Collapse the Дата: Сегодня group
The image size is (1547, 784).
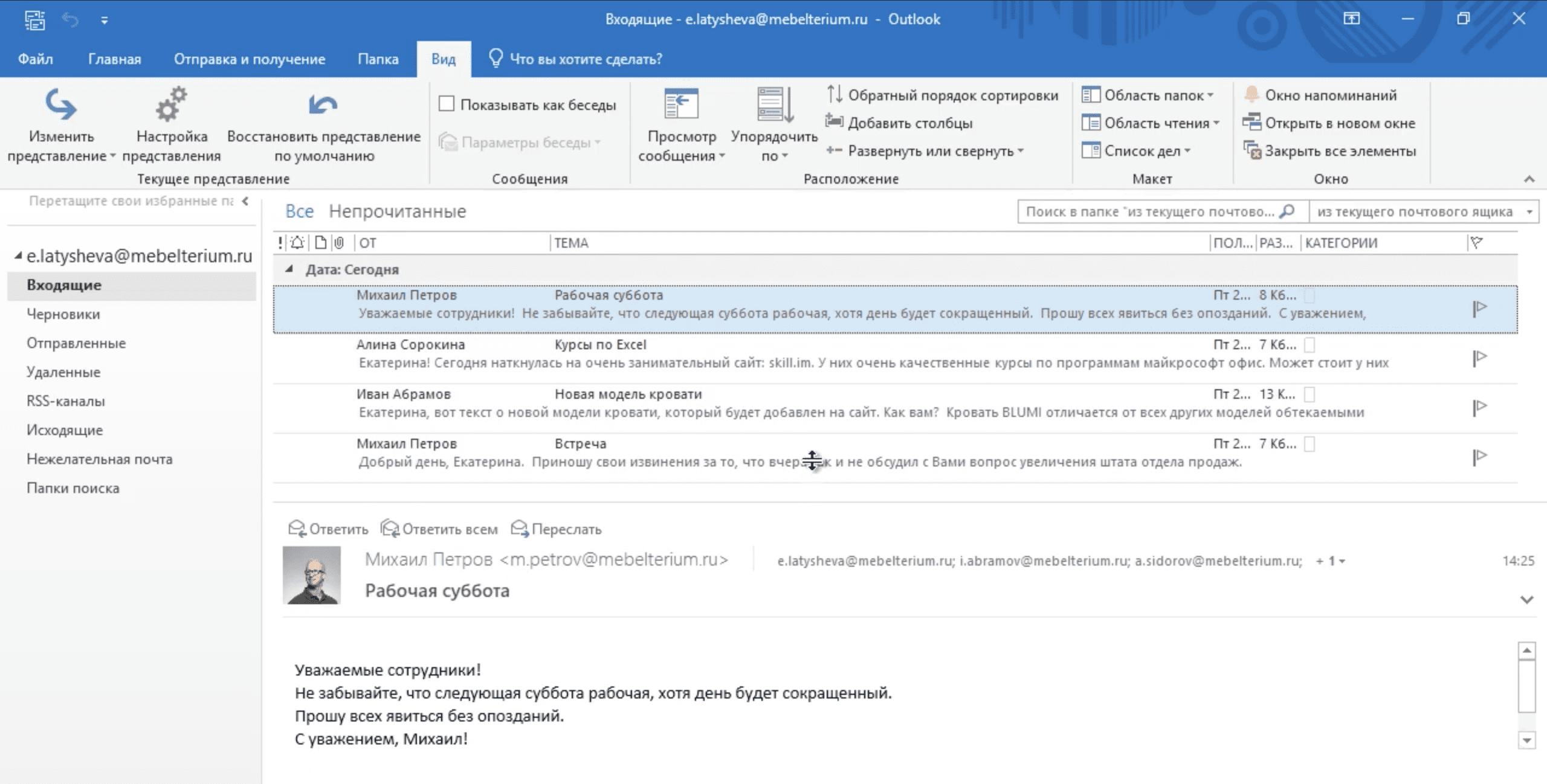pyautogui.click(x=289, y=269)
